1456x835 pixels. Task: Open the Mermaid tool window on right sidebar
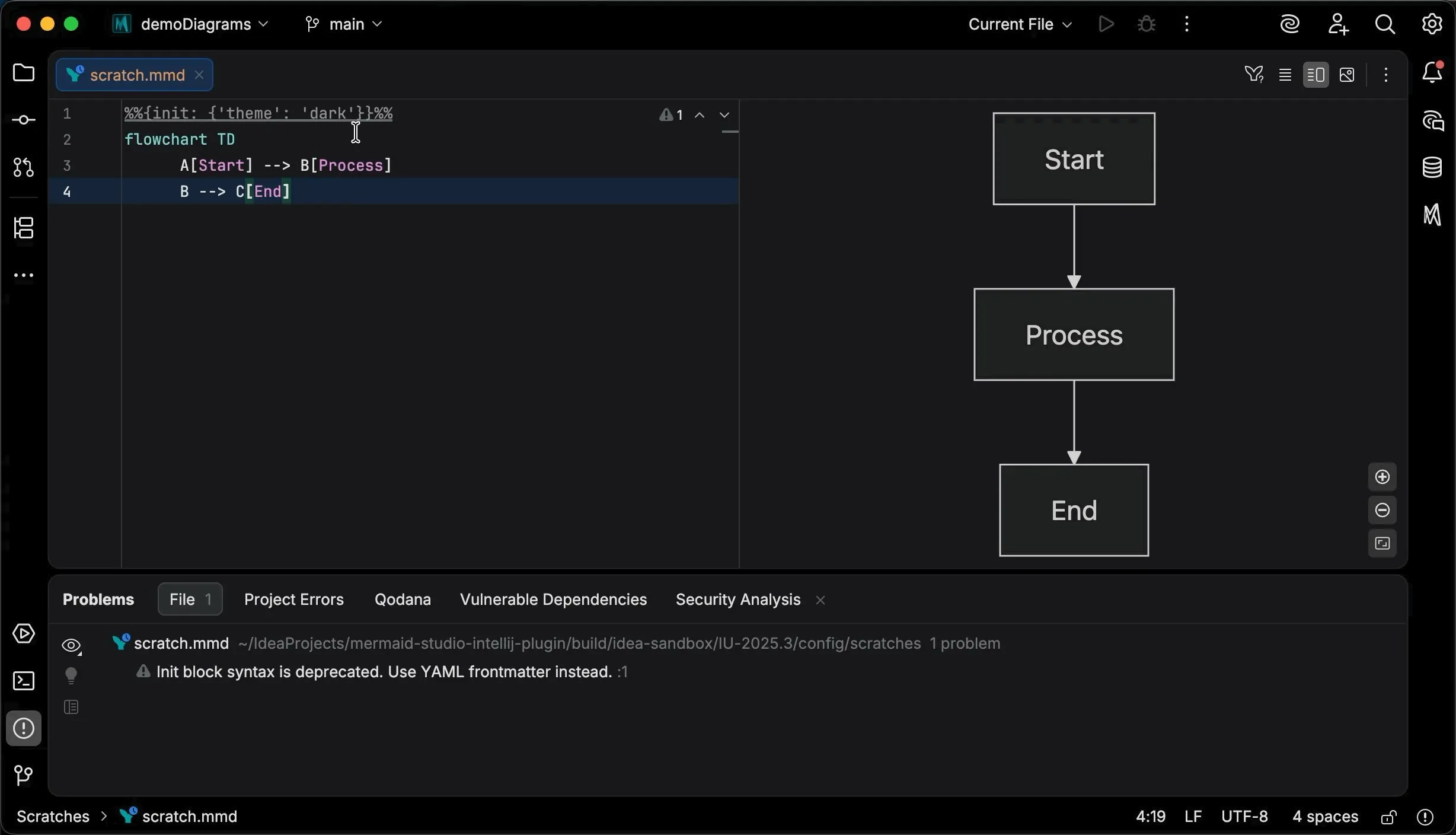(1433, 215)
